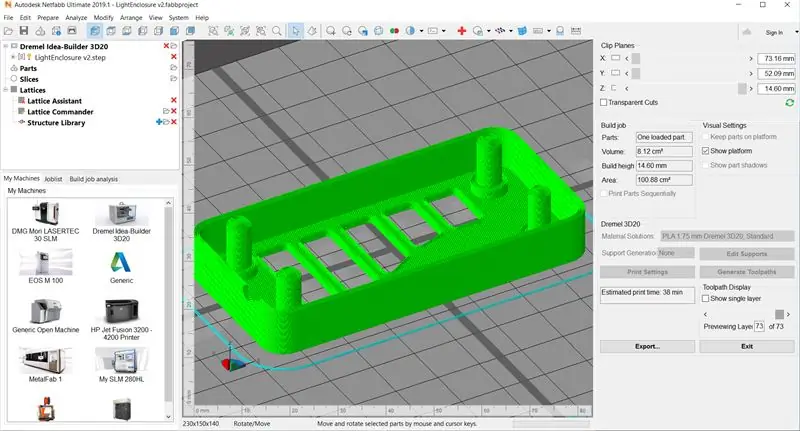Click the right arrow of X clip plane

click(751, 59)
